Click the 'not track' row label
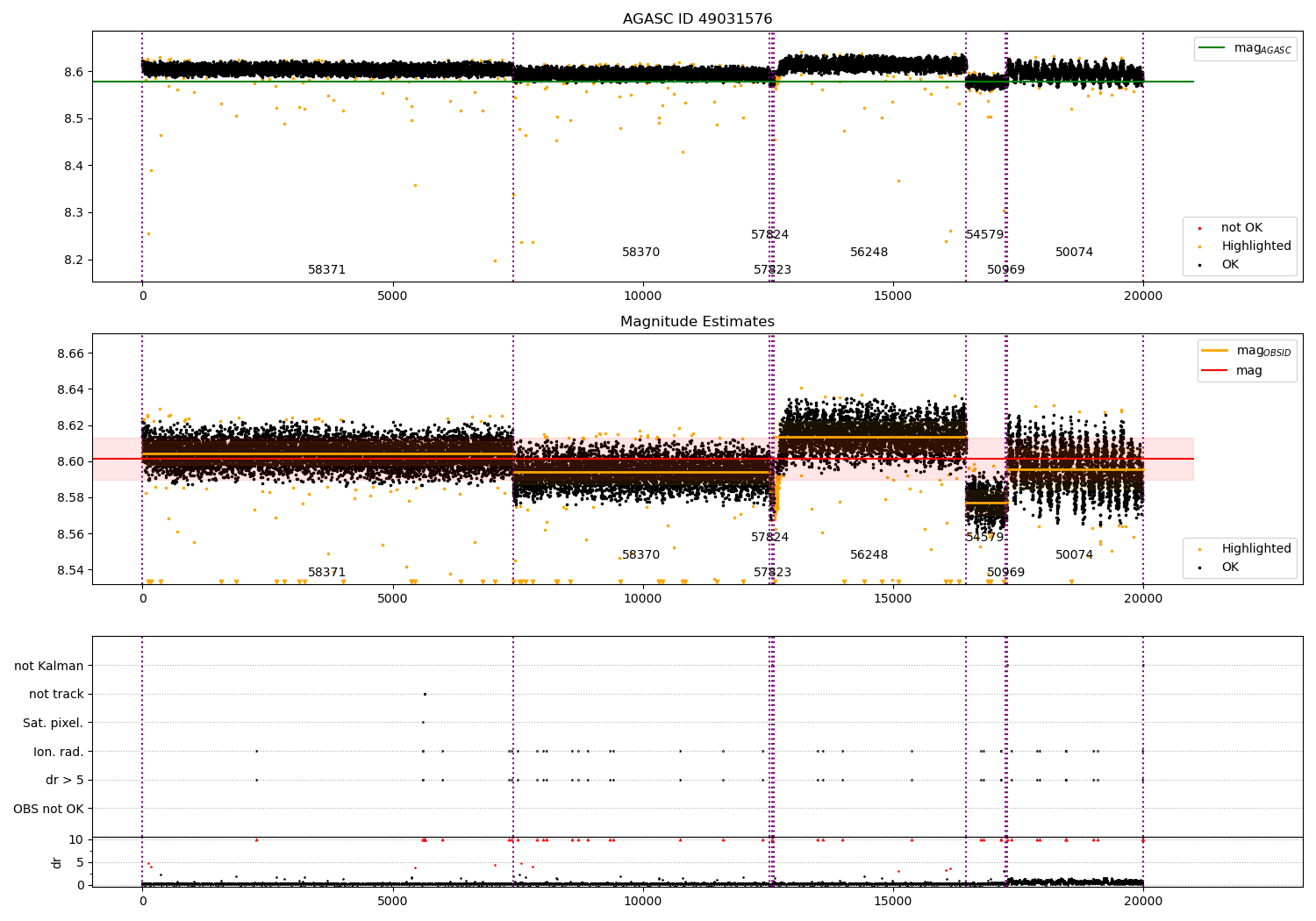1316x921 pixels. pos(56,695)
